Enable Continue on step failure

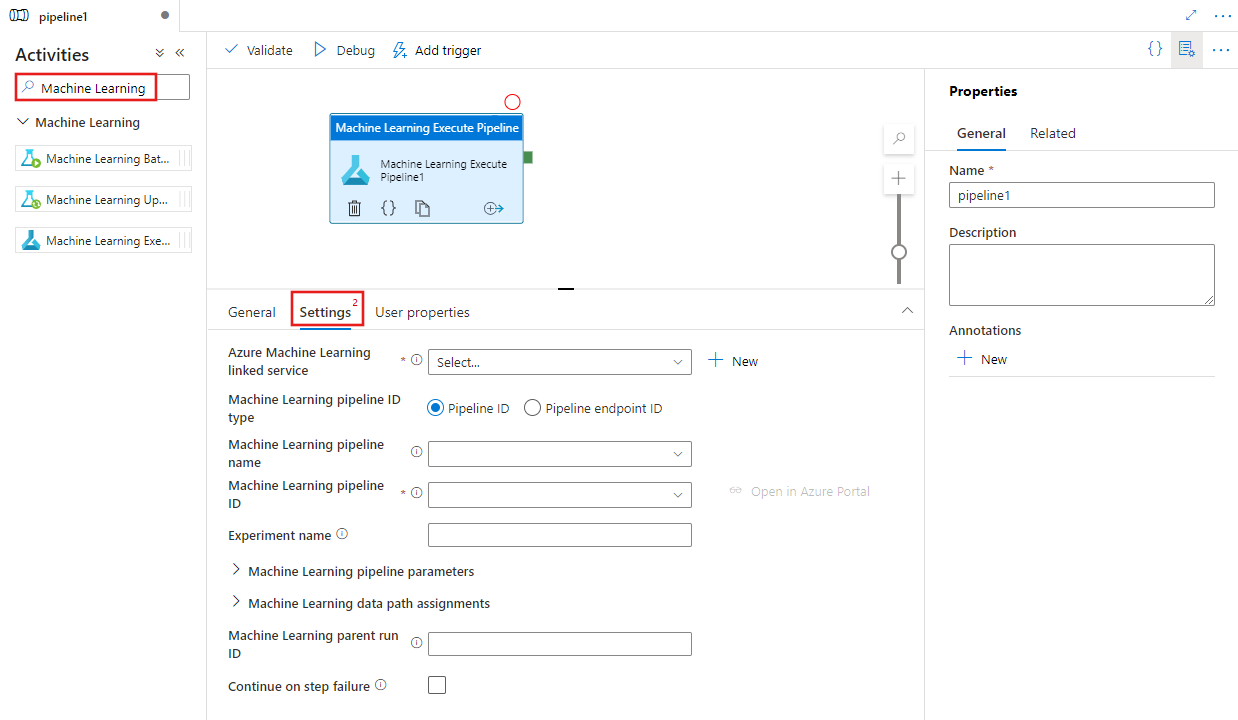(437, 685)
